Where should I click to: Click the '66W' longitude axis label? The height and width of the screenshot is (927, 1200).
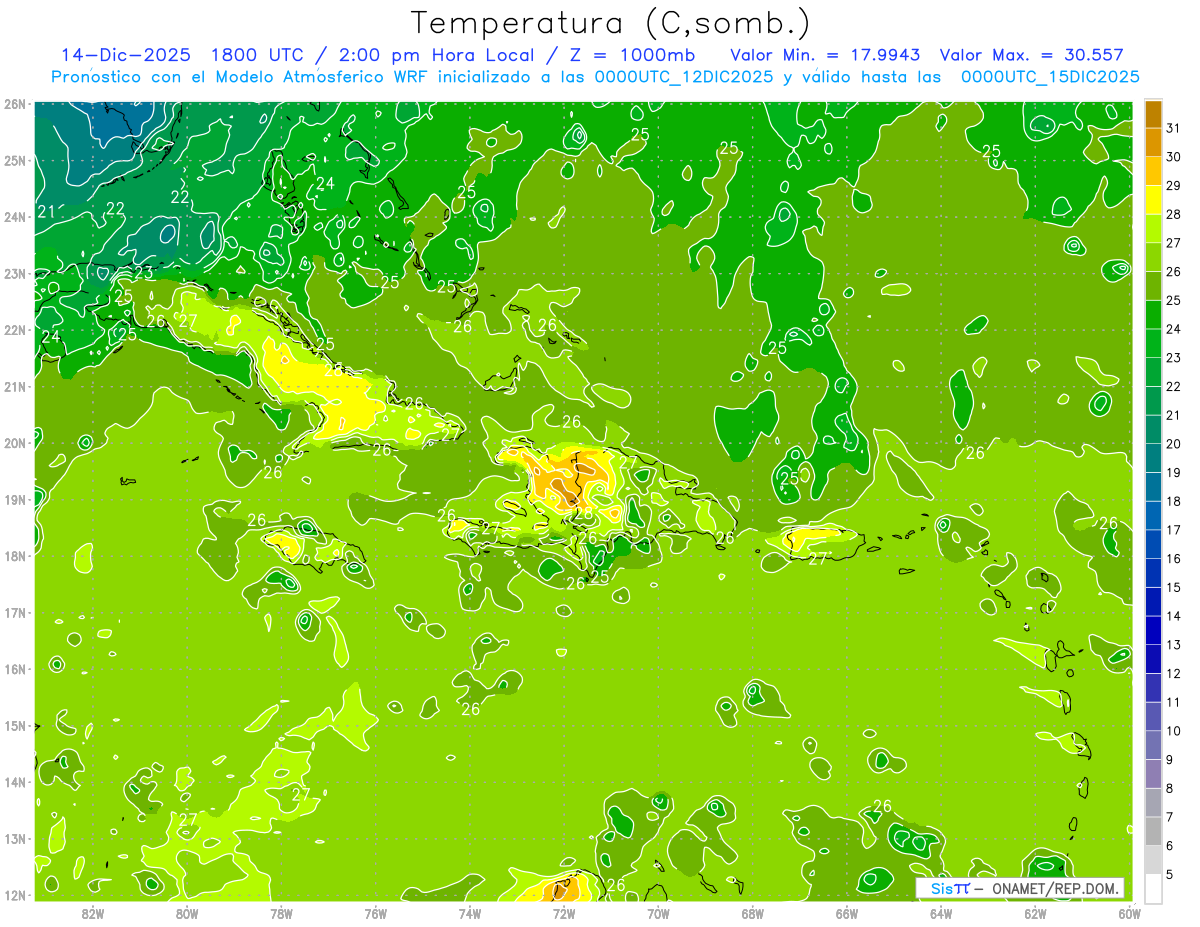pos(847,913)
